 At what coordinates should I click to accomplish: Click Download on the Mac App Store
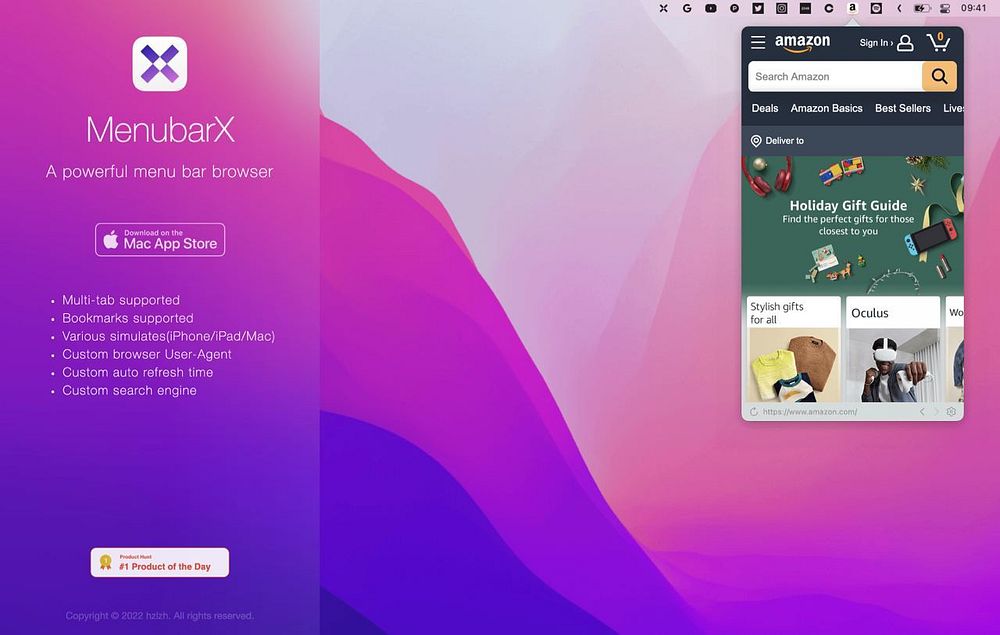click(x=160, y=240)
